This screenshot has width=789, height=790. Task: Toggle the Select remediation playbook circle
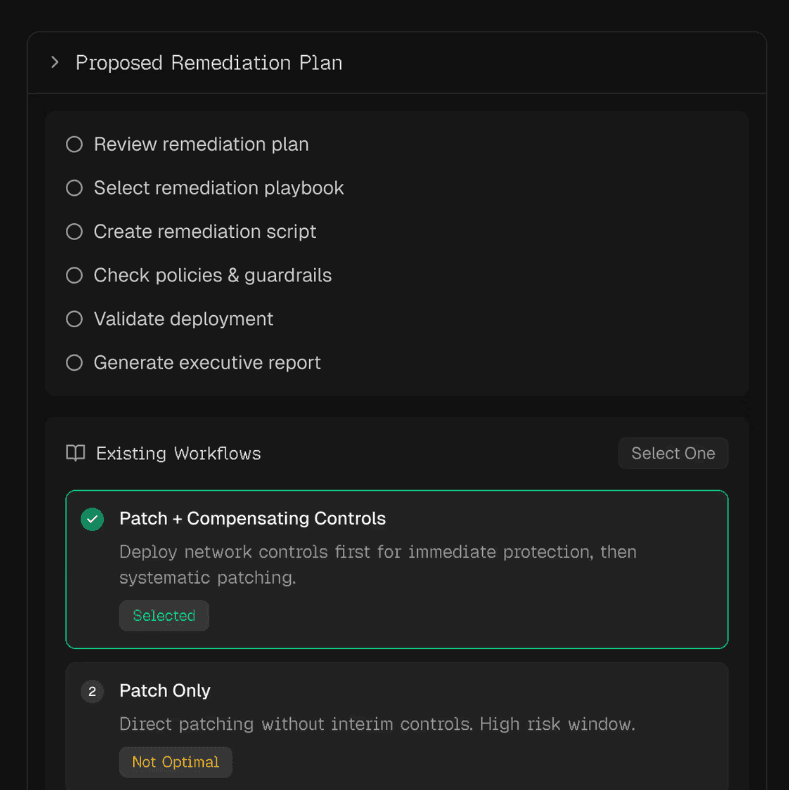click(74, 188)
